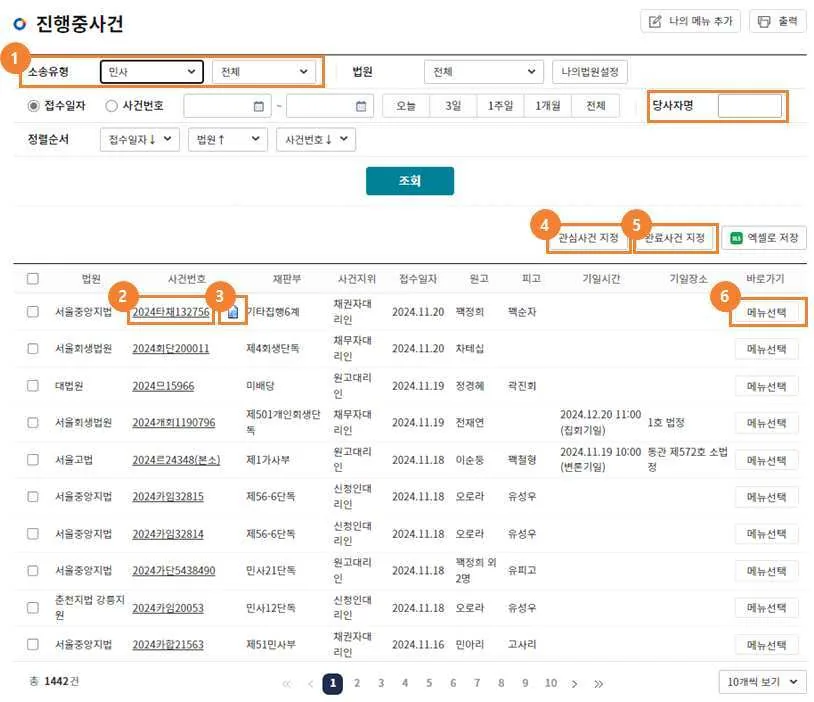Screen dimensions: 814x702
Task: Click the 완료사건 지정 button
Action: 674,238
